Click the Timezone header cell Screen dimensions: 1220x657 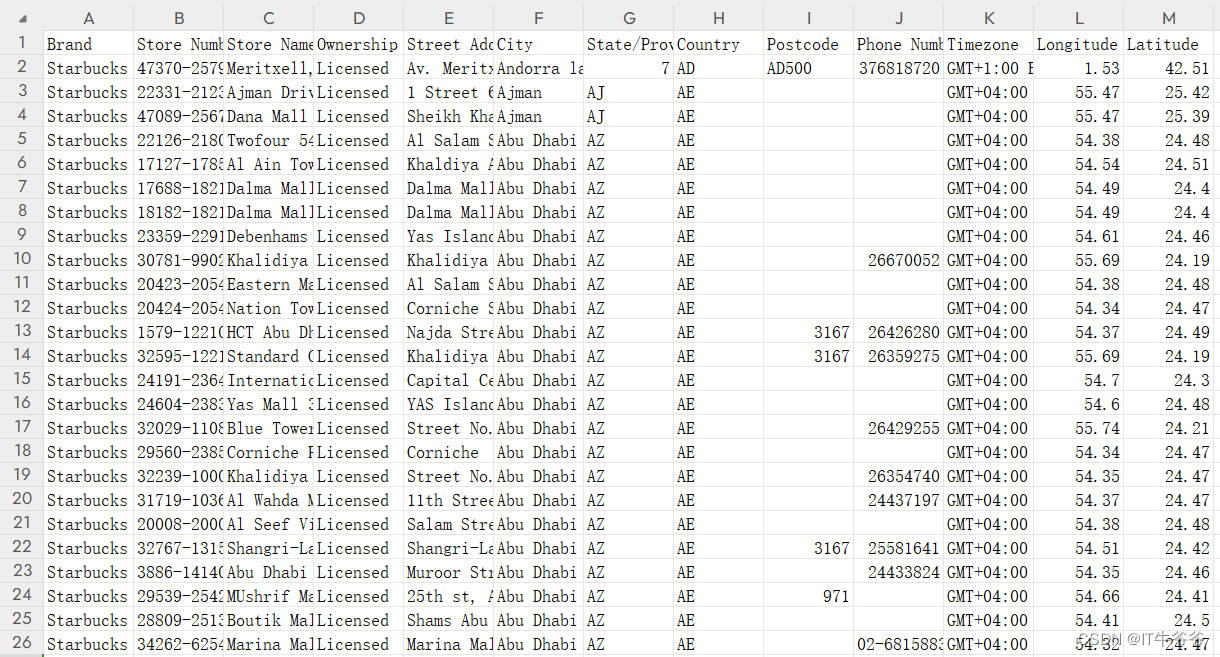tap(988, 44)
